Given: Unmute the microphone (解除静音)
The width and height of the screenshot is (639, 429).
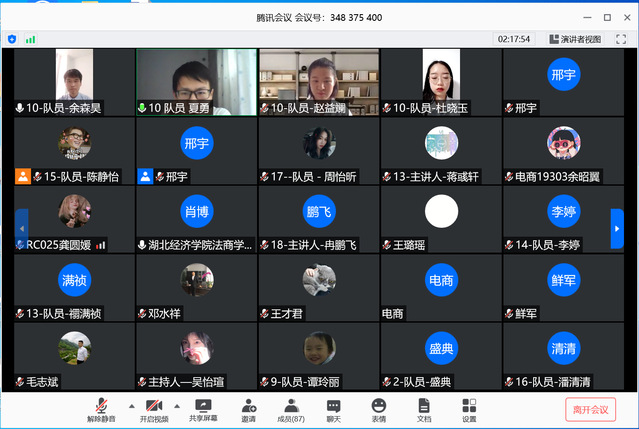Looking at the screenshot, I should 100,408.
